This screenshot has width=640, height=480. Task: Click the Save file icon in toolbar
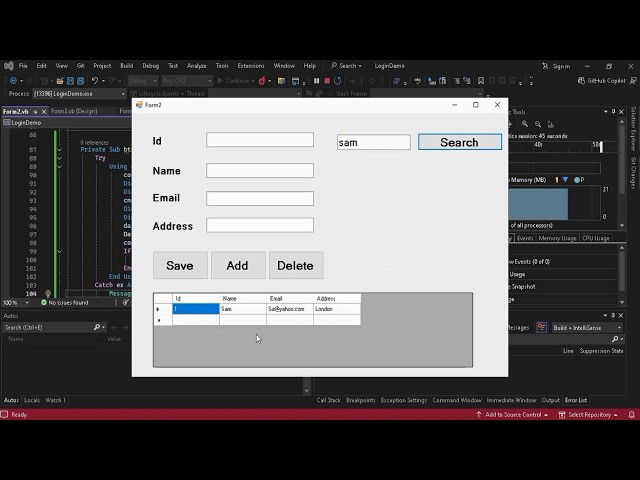[x=70, y=81]
